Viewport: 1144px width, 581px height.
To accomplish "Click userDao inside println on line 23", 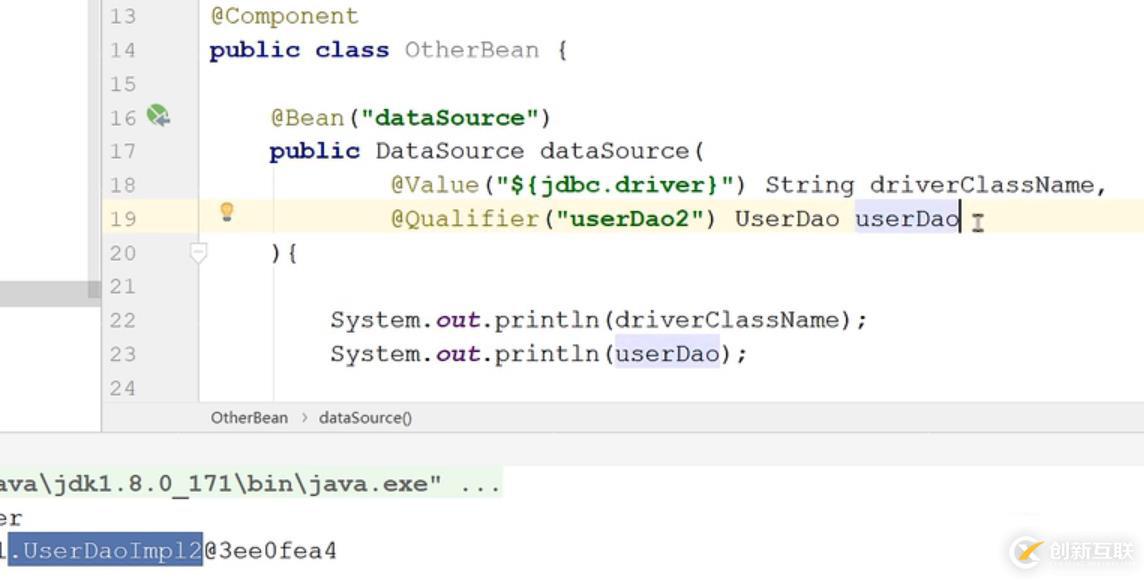I will [667, 353].
